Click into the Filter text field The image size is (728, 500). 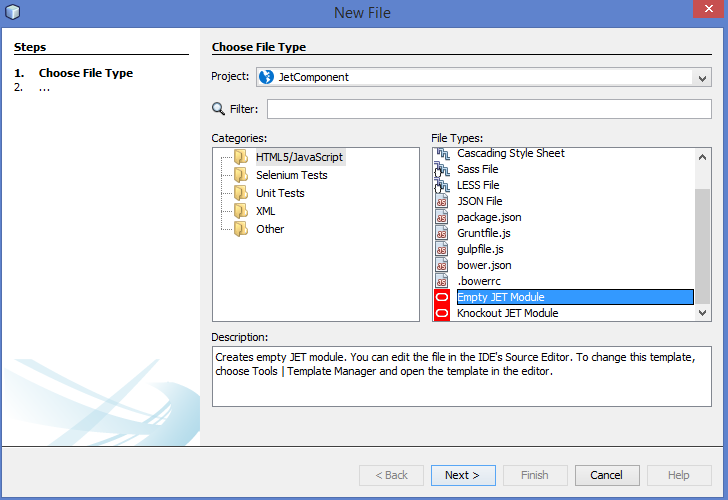[489, 109]
